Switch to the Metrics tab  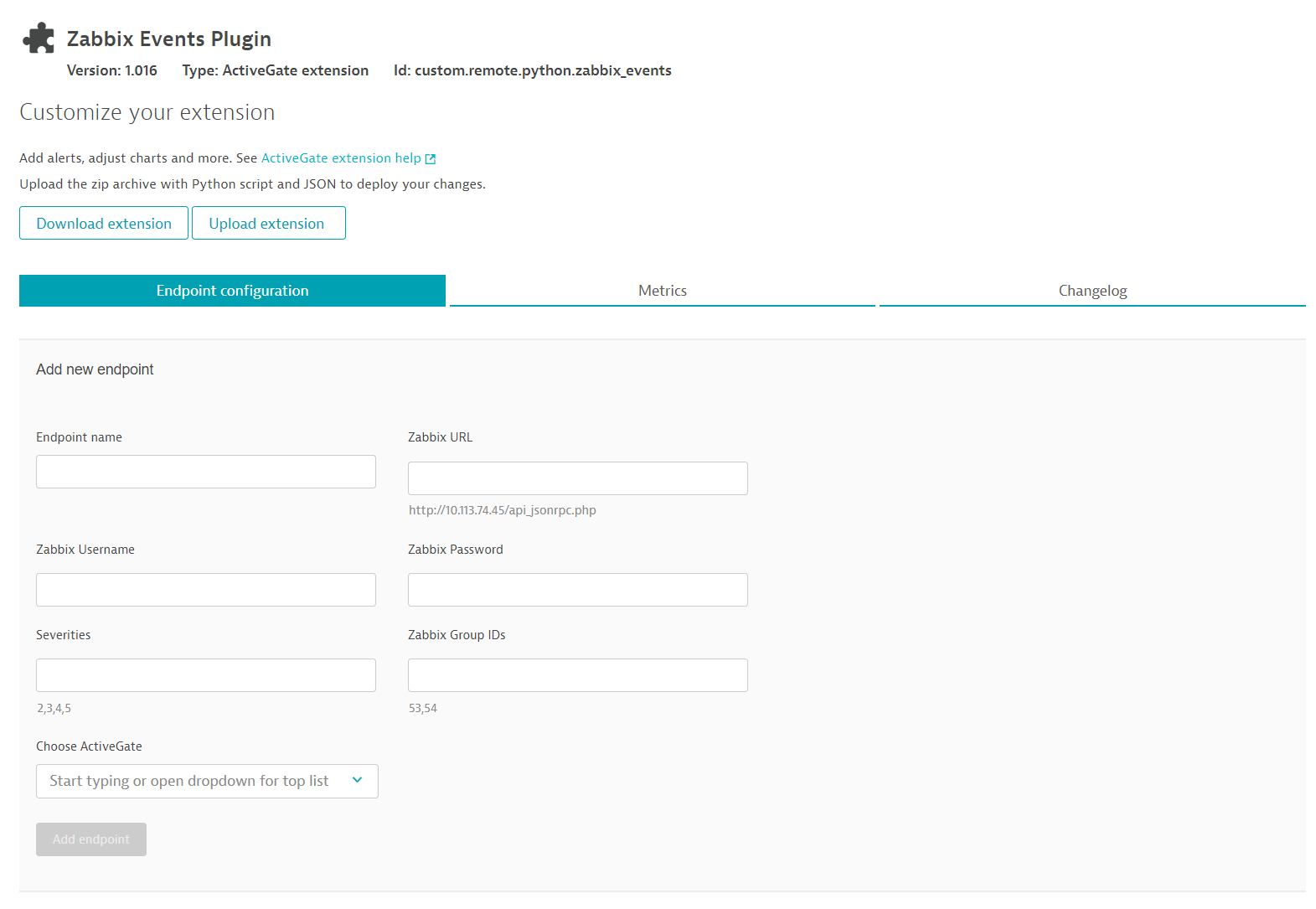click(663, 291)
